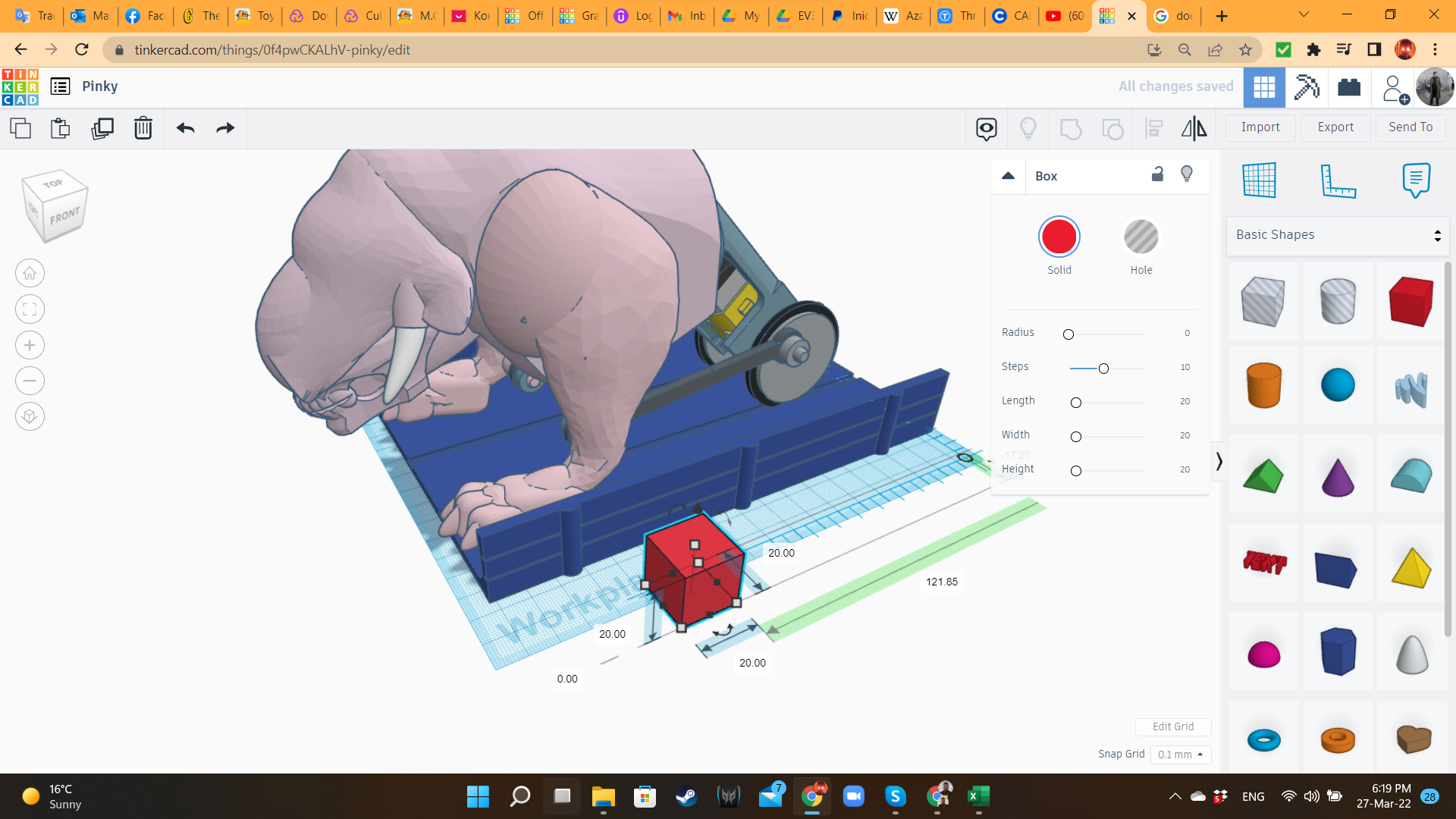Open Basic Shapes dropdown
Image resolution: width=1456 pixels, height=819 pixels.
coord(1338,235)
